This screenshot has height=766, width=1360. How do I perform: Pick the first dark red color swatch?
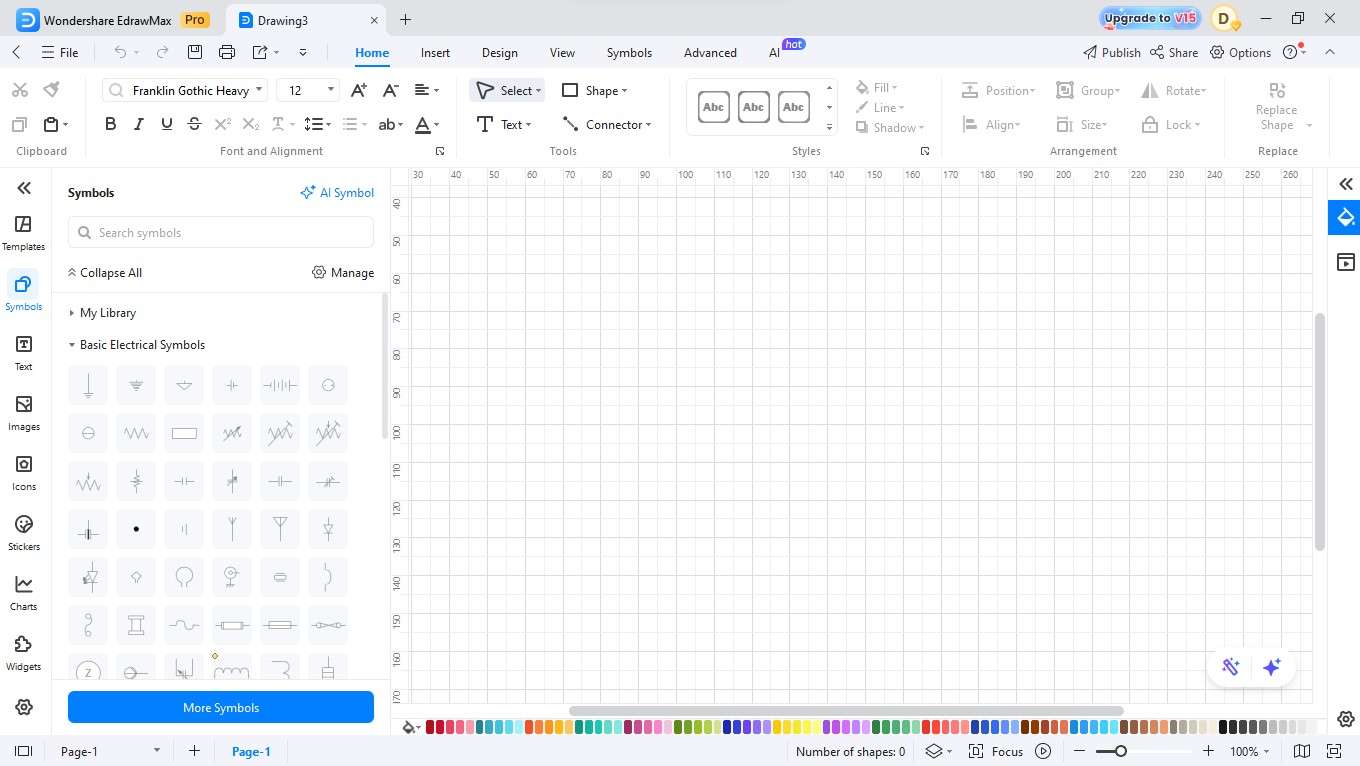tap(430, 727)
